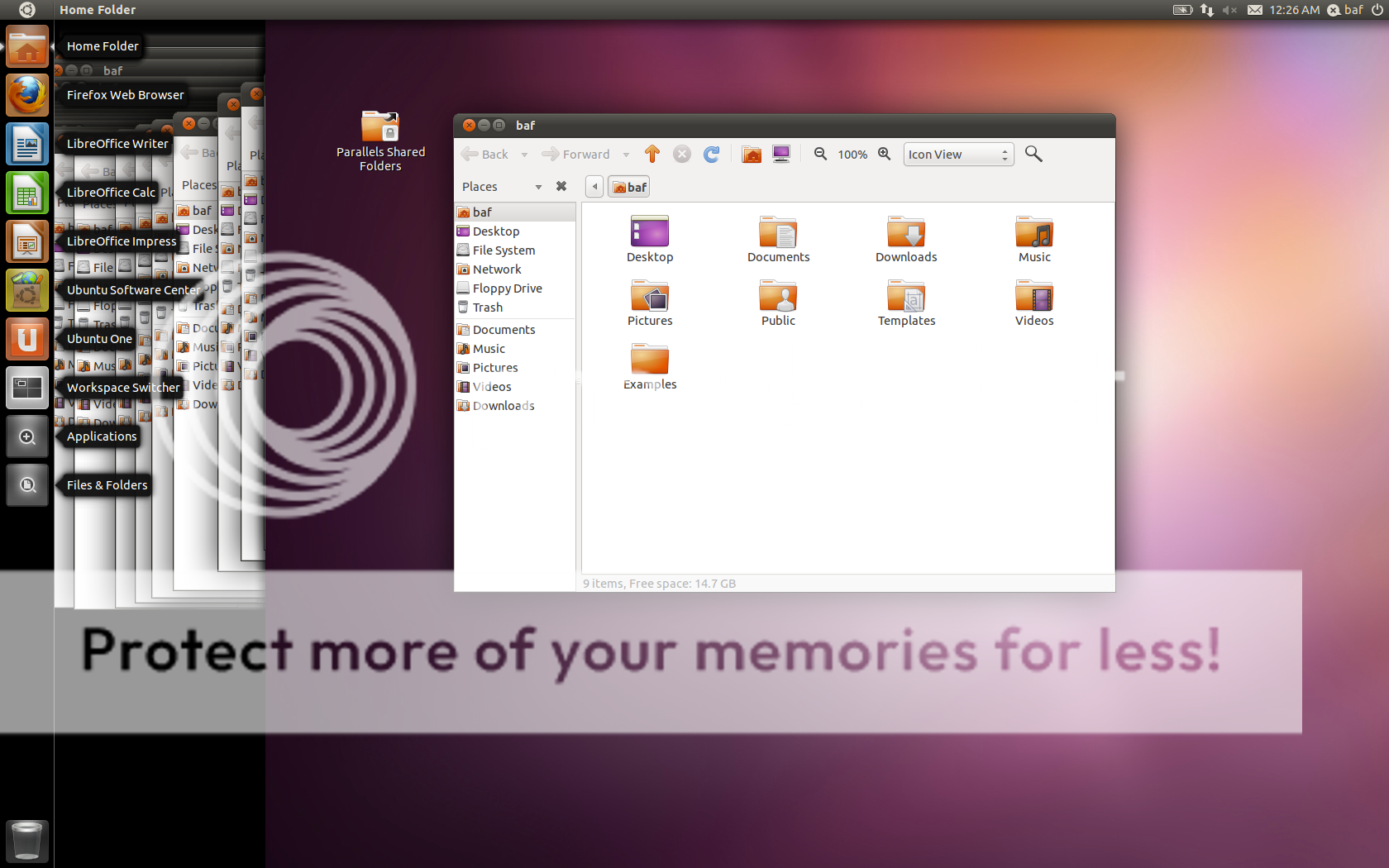Open the Back history dropdown arrow

click(524, 155)
